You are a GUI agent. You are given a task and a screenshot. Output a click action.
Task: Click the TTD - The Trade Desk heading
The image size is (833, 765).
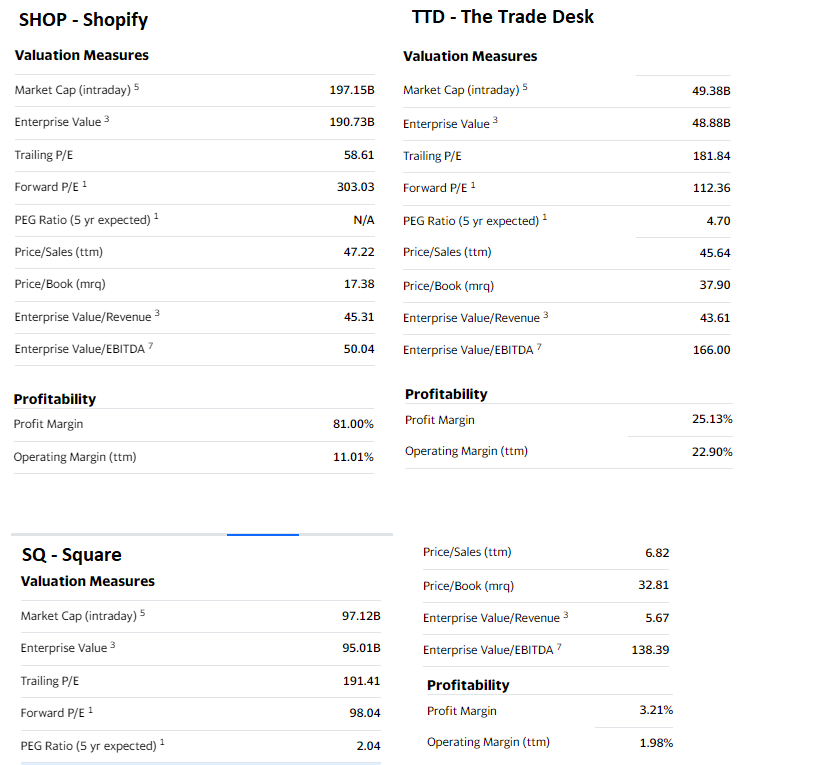[502, 17]
